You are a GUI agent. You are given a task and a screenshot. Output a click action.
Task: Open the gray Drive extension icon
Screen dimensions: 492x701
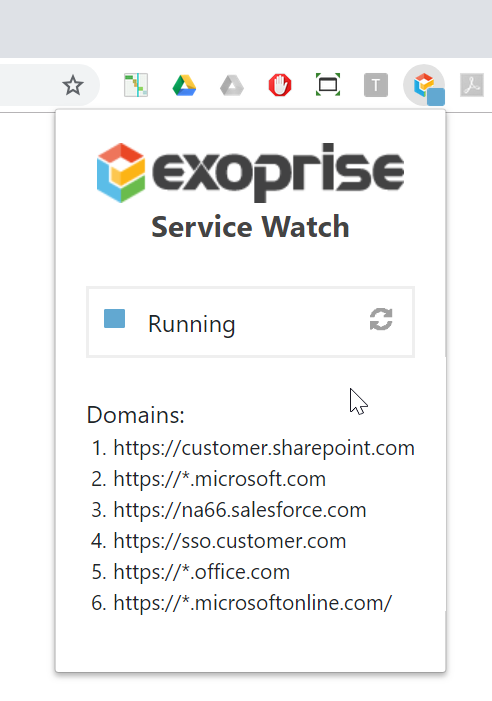tap(232, 85)
